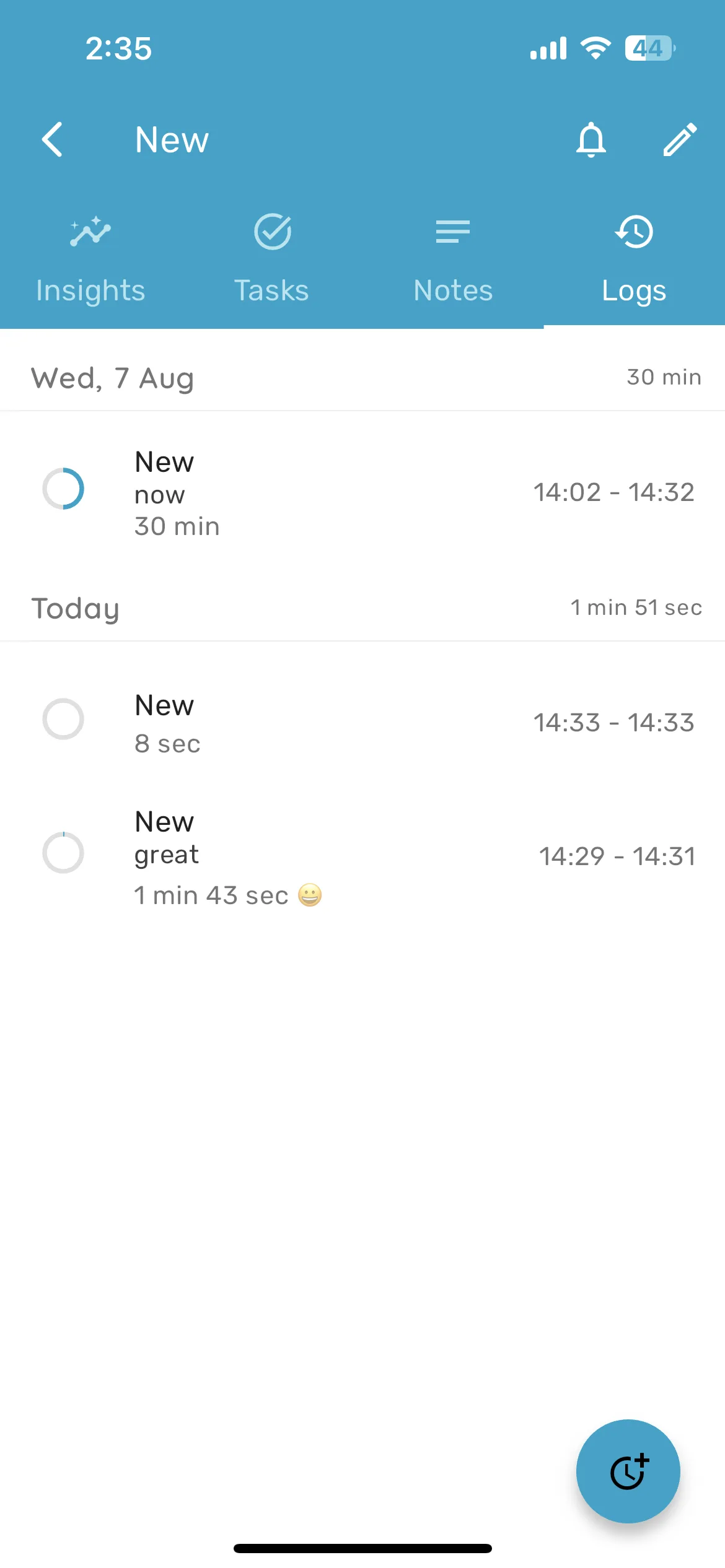The width and height of the screenshot is (725, 1568).
Task: Add a time log with floating clock-plus button
Action: [628, 1471]
